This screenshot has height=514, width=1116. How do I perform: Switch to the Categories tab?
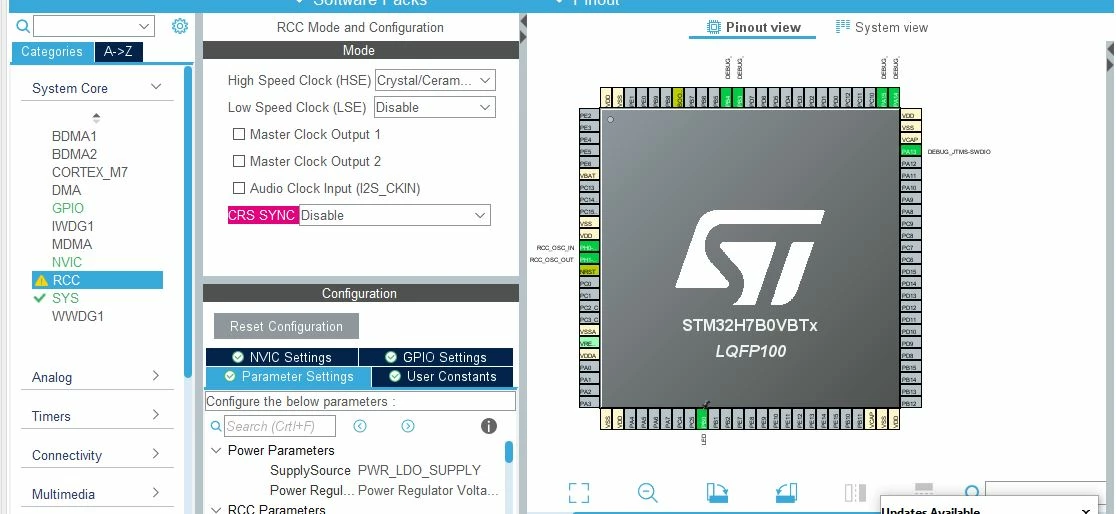tap(52, 52)
